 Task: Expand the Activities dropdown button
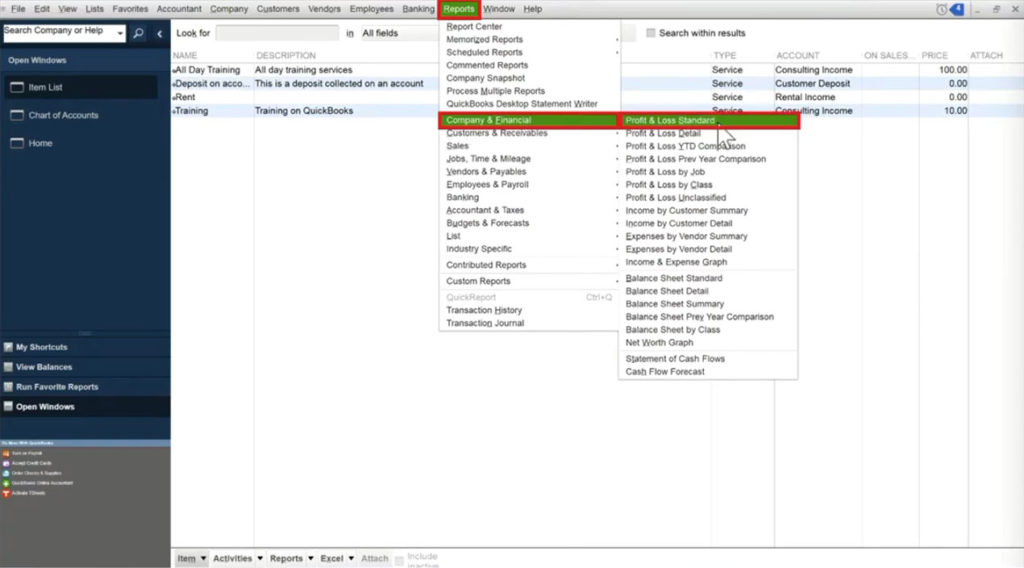coord(238,559)
